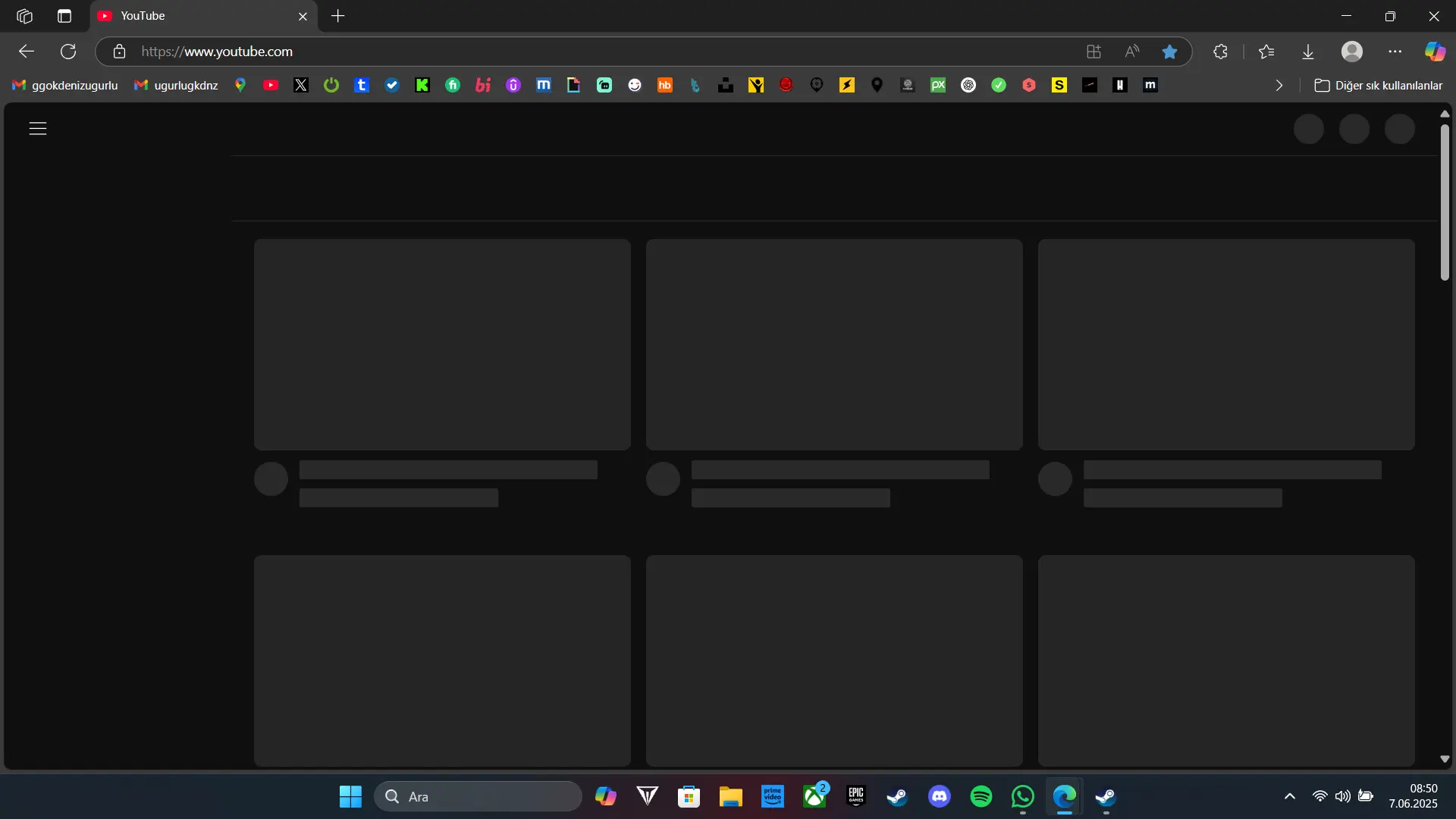1456x819 pixels.
Task: Click the page scrollbar up arrow
Action: click(x=1445, y=114)
